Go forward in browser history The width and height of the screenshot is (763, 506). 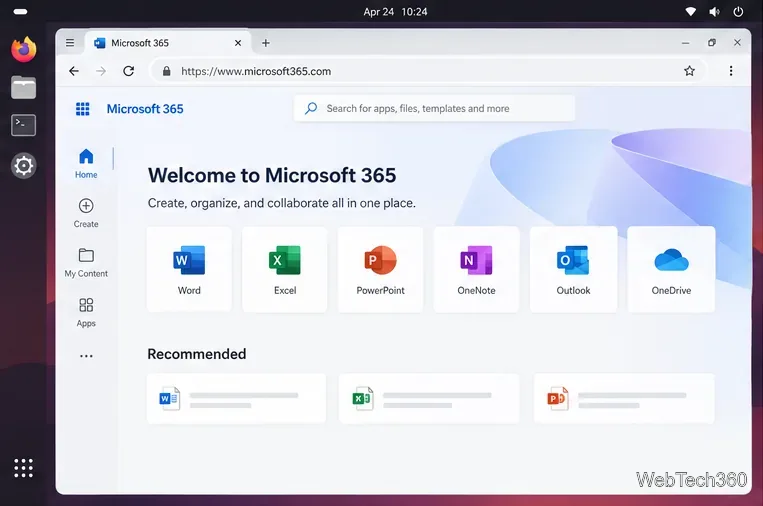pos(101,71)
